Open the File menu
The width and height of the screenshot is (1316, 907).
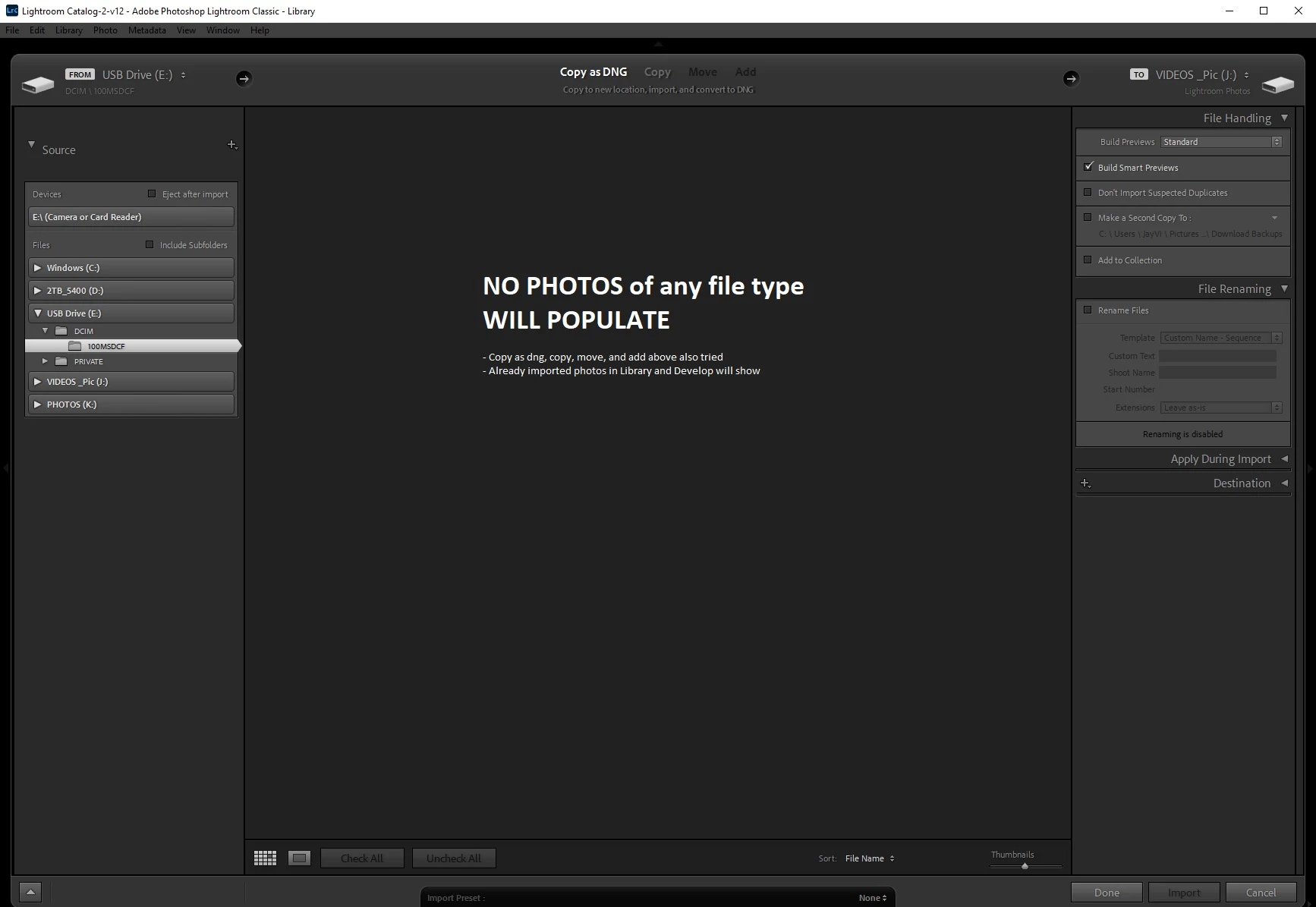coord(12,30)
